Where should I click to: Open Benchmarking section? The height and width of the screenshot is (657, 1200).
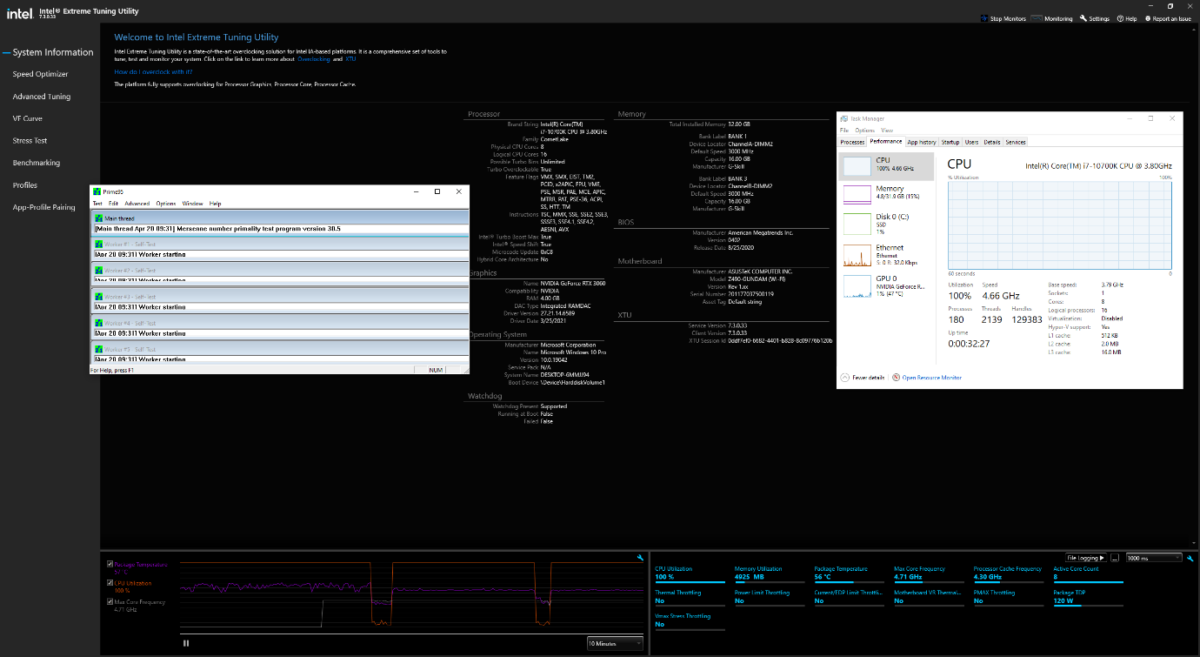[36, 162]
